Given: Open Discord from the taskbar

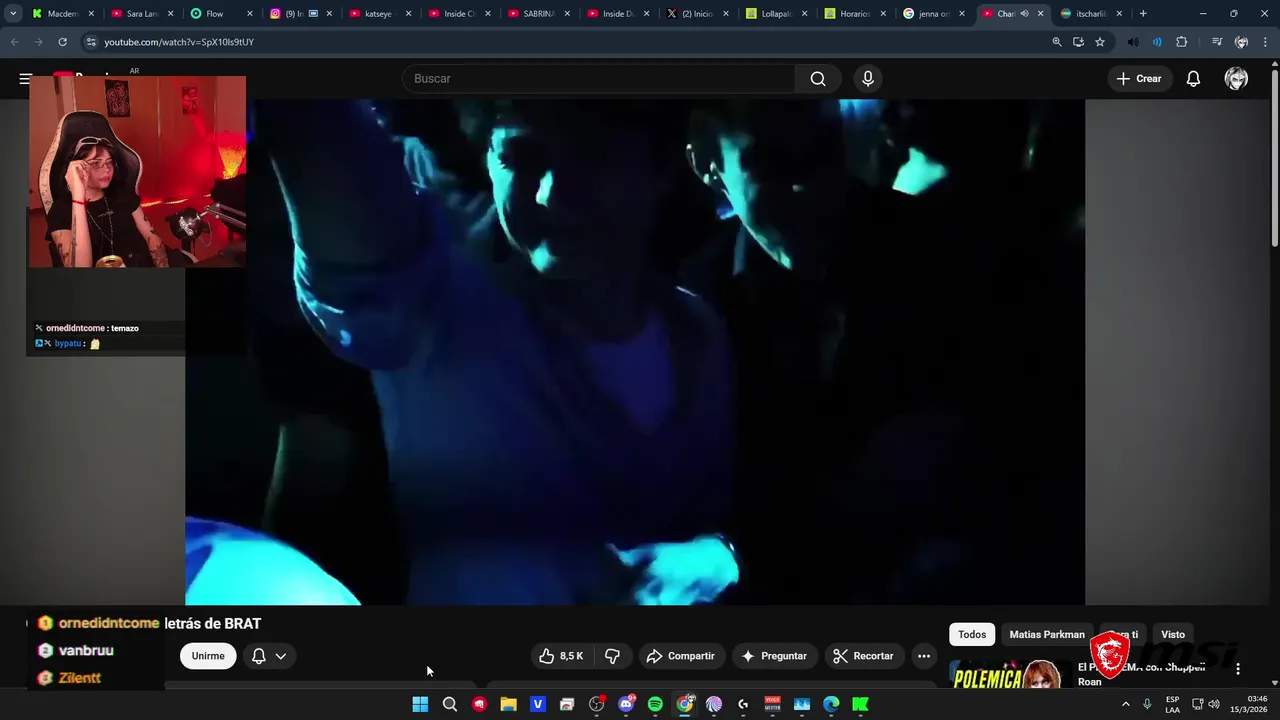Looking at the screenshot, I should (626, 704).
